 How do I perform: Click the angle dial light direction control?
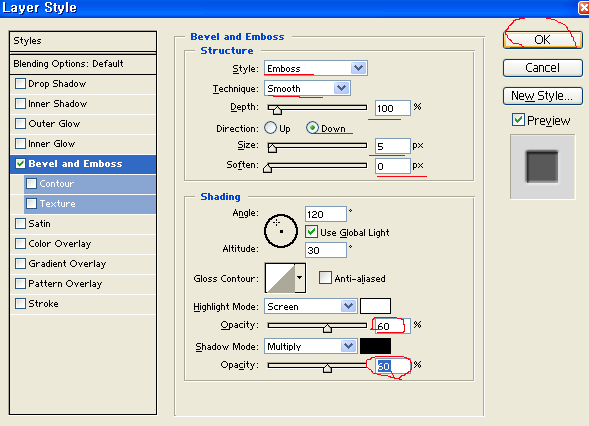(281, 231)
